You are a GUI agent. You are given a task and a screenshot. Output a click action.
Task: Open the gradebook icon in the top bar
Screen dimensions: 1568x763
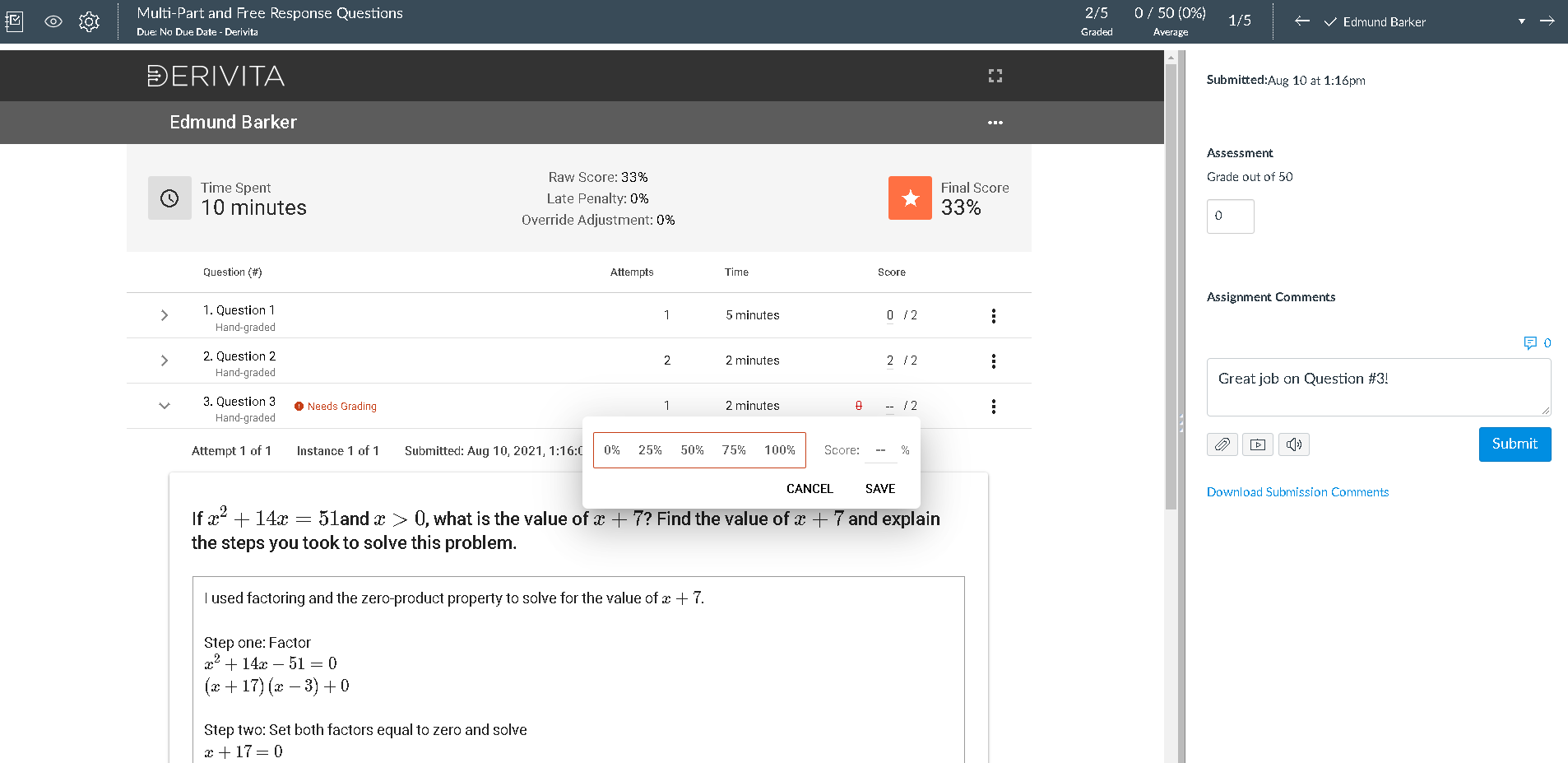tap(14, 21)
